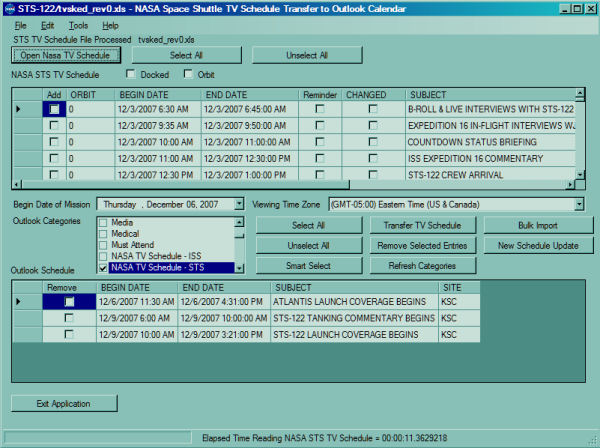The height and width of the screenshot is (448, 600).
Task: Open the File menu
Action: (x=21, y=26)
